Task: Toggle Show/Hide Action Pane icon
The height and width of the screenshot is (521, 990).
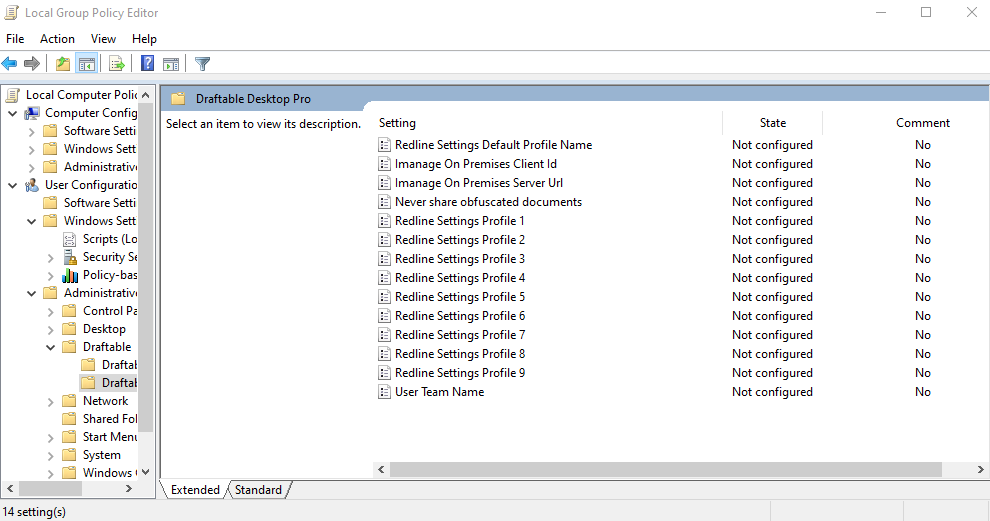Action: coord(170,63)
